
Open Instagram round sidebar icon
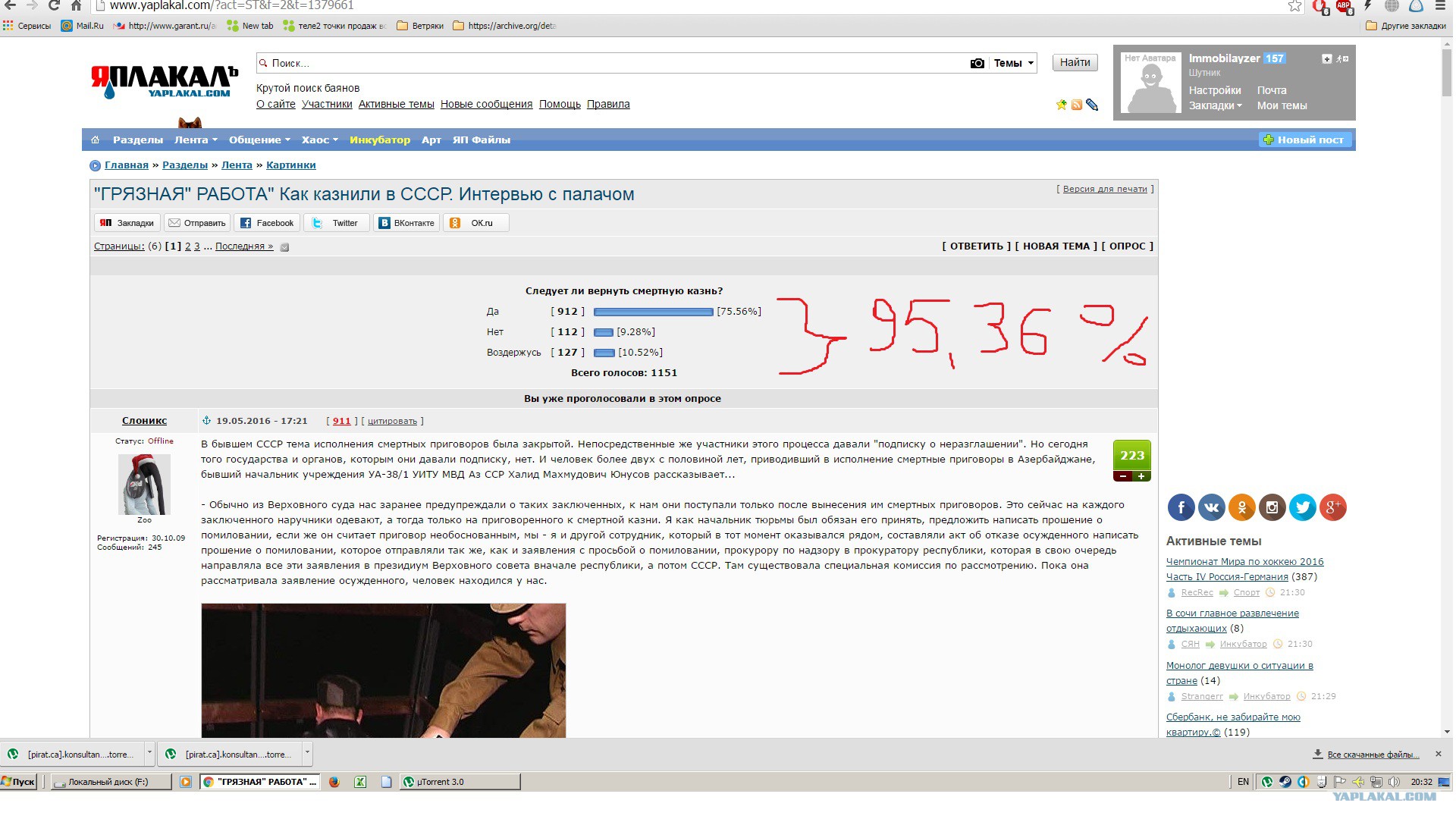pyautogui.click(x=1272, y=507)
